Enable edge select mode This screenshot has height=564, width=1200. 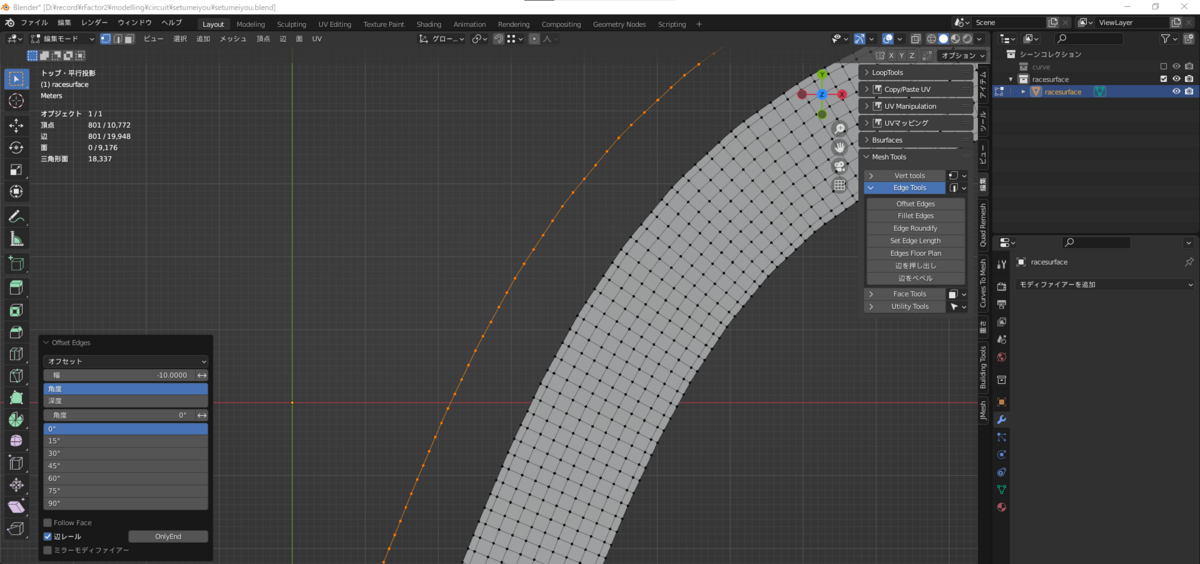click(x=118, y=39)
